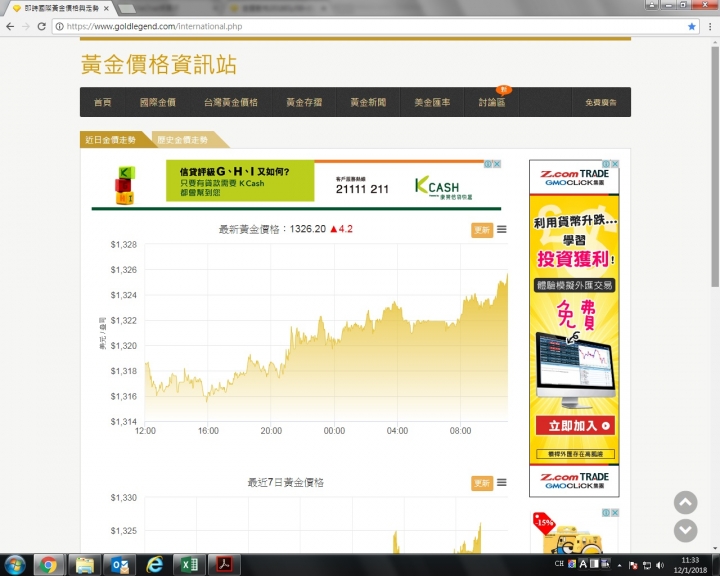Image resolution: width=720 pixels, height=576 pixels.
Task: Open the -15% discount ad thumbnail
Action: 574,533
